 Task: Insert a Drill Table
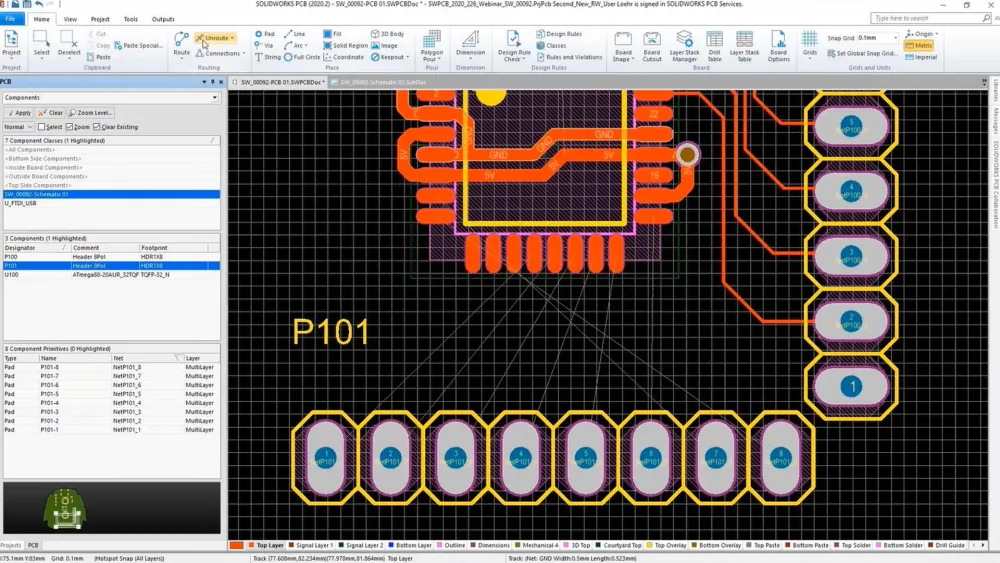click(x=714, y=46)
